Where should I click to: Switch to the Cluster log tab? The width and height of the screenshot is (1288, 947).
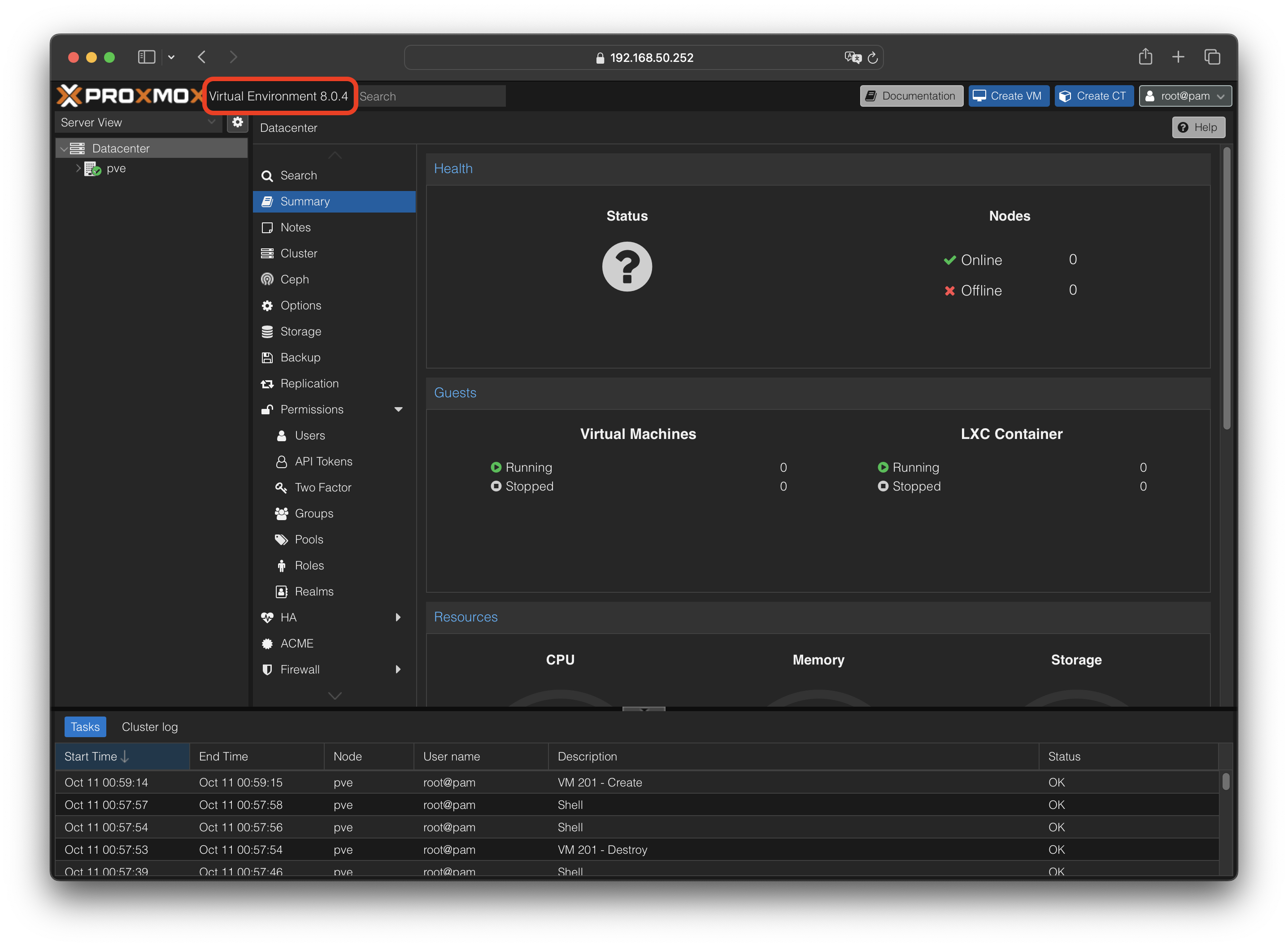[150, 727]
